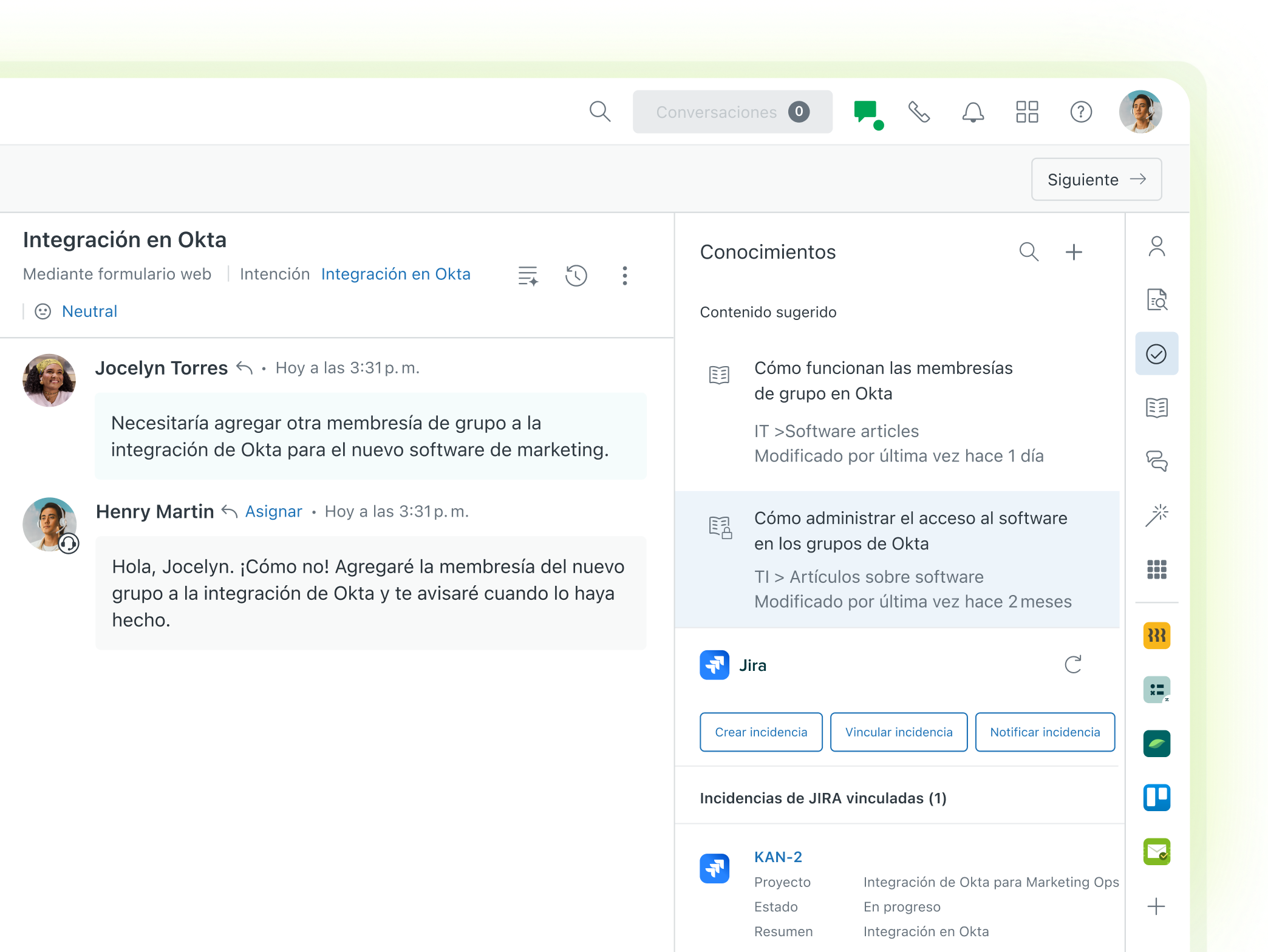This screenshot has width=1268, height=952.
Task: Click the Jira logo in panel header
Action: 714,665
